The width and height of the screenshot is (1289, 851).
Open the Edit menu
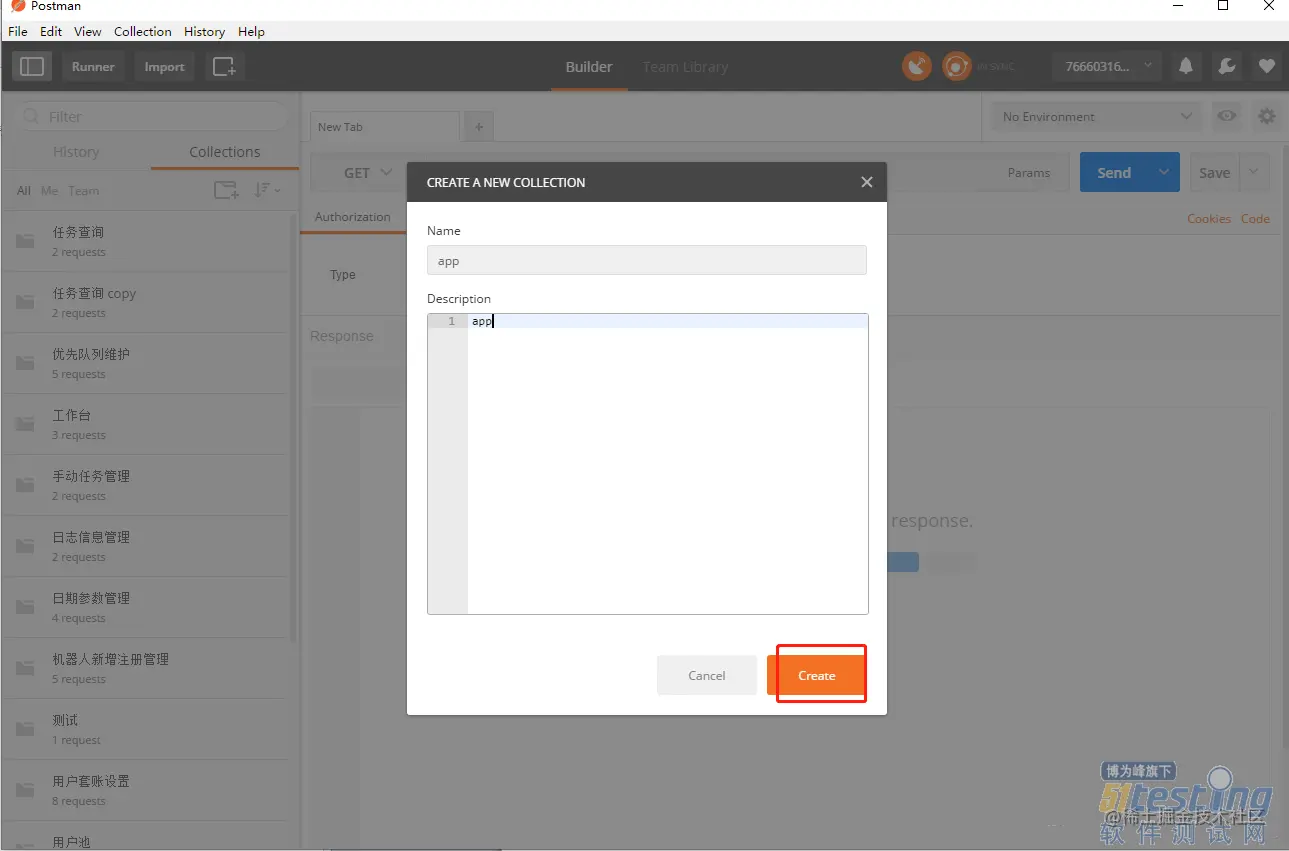[x=51, y=31]
